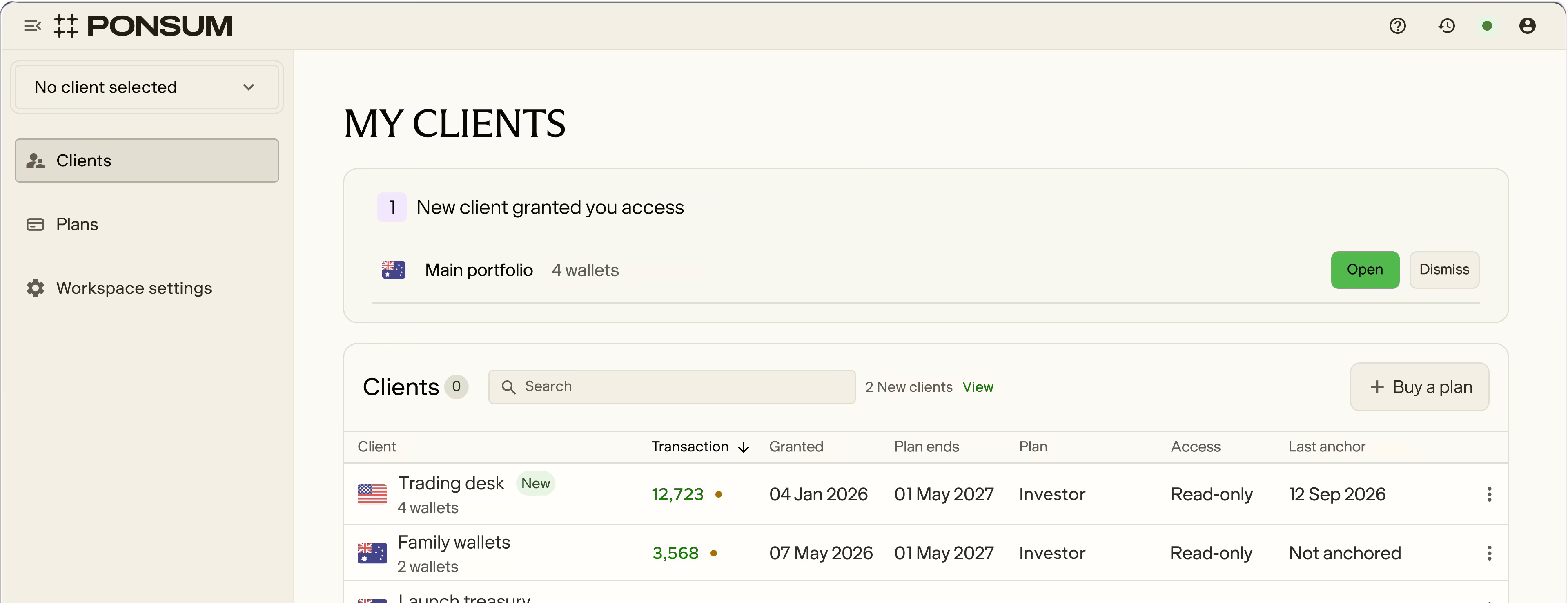Dismiss the Main portfolio access notice
1568x603 pixels.
1444,270
